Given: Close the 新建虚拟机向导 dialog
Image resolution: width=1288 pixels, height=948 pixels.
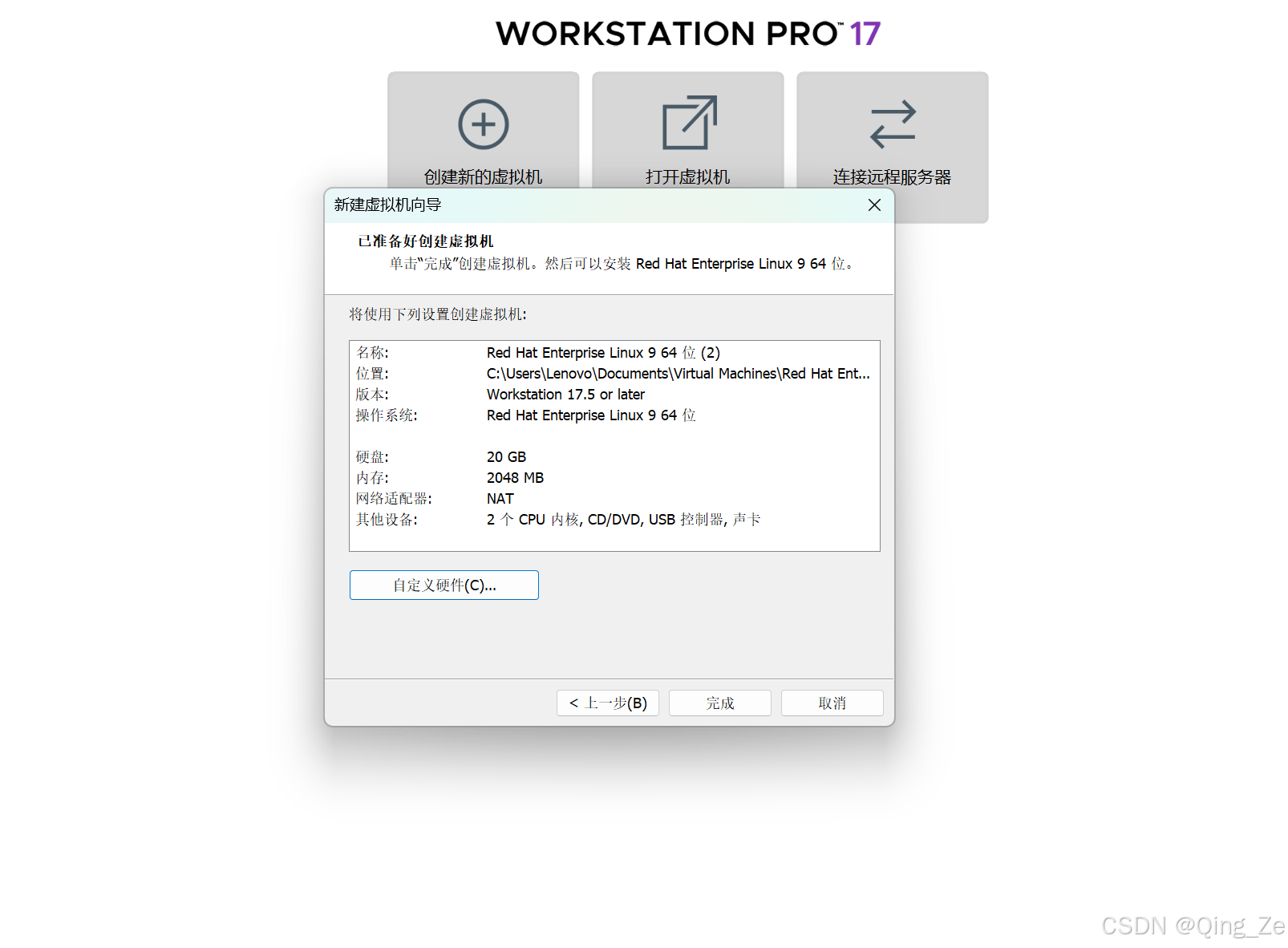Looking at the screenshot, I should coord(874,205).
